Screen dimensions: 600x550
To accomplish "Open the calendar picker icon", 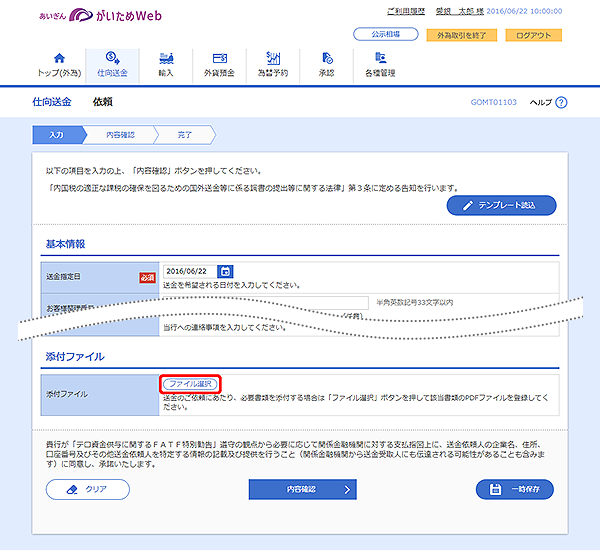I will pos(225,271).
